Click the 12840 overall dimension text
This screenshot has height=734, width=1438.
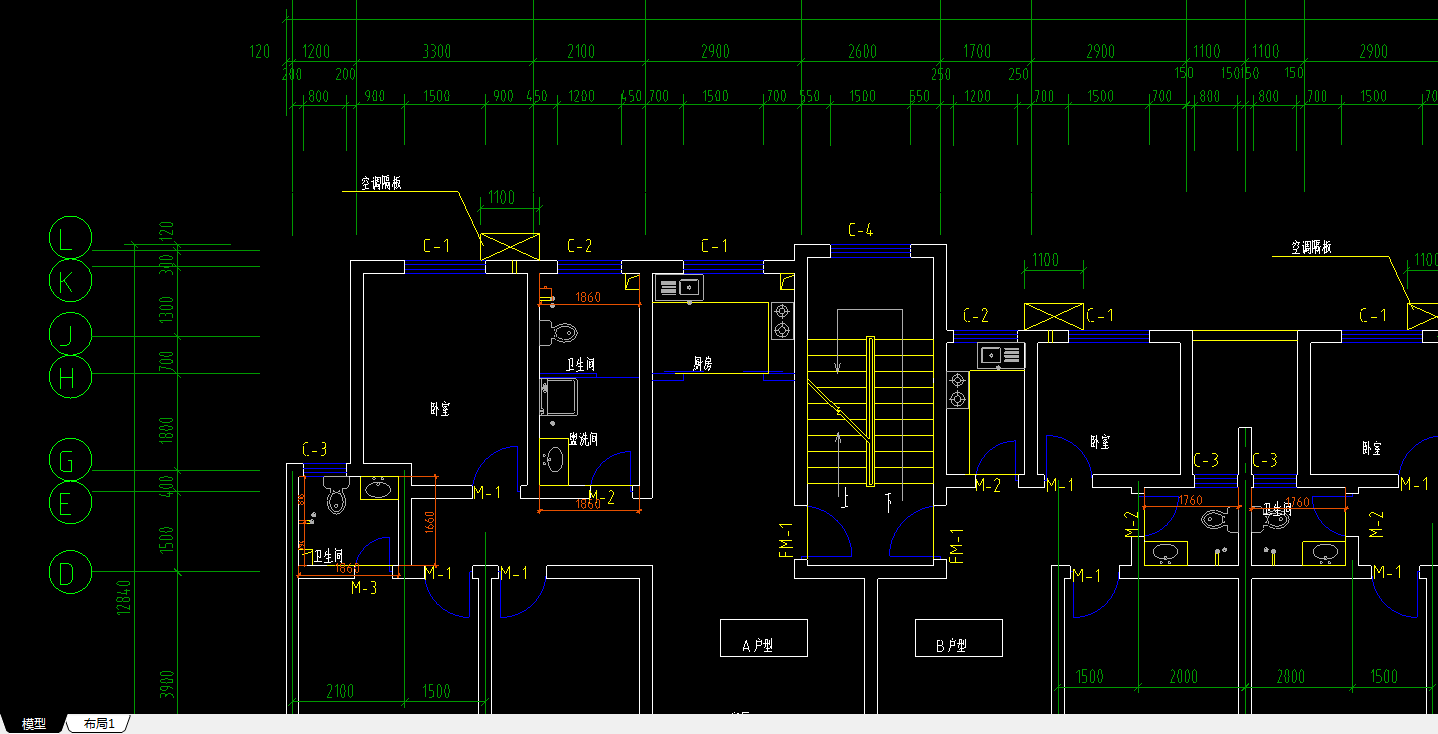[x=124, y=597]
